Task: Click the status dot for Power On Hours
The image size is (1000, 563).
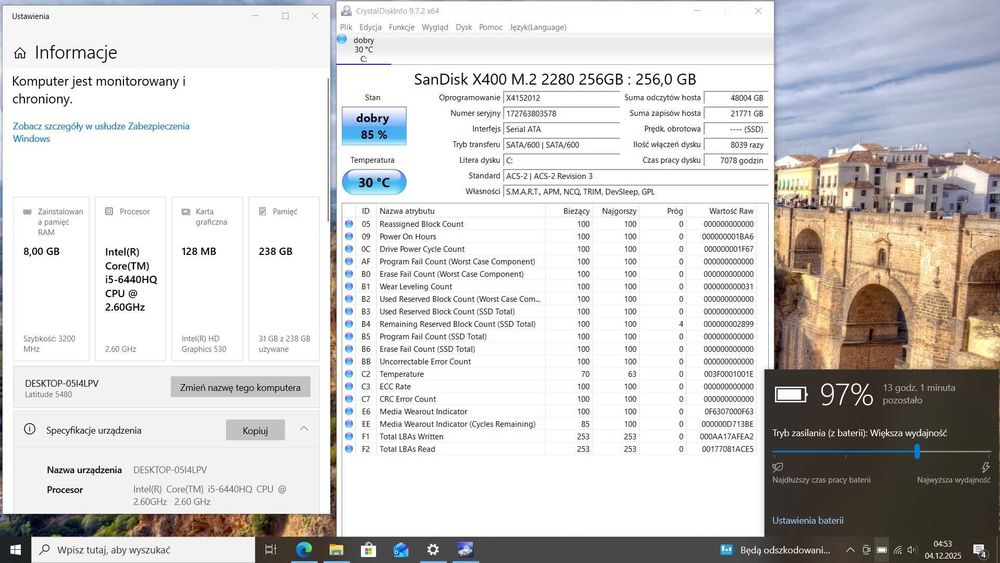Action: [x=349, y=237]
